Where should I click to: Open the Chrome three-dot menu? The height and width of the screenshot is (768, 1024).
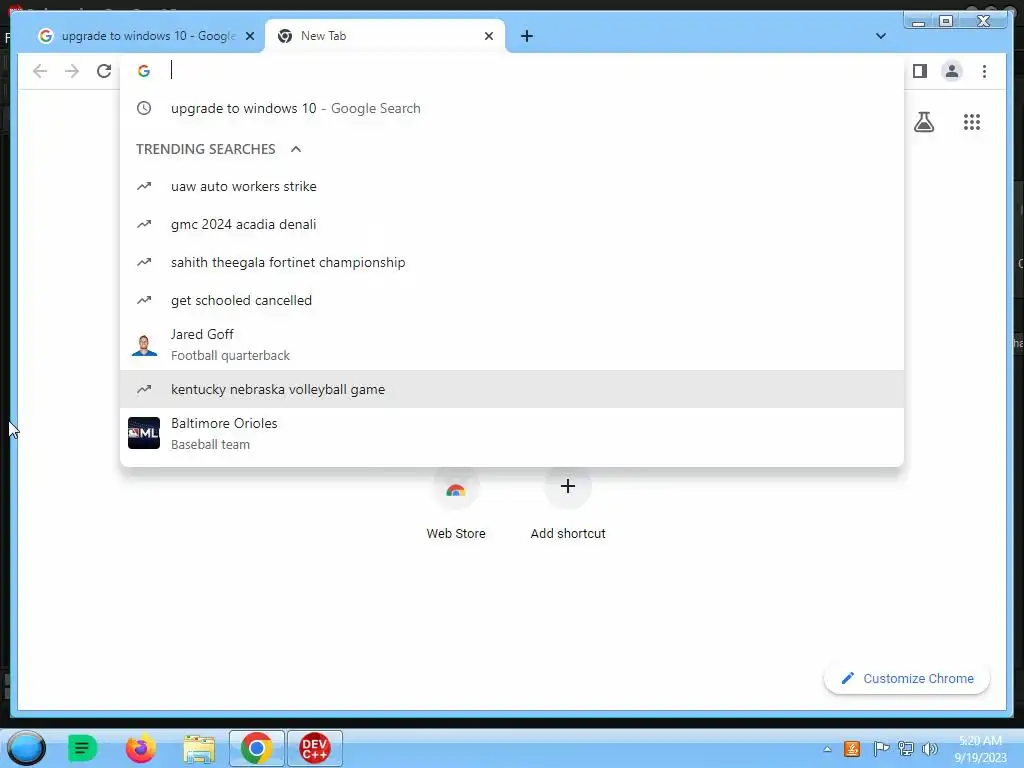(984, 71)
